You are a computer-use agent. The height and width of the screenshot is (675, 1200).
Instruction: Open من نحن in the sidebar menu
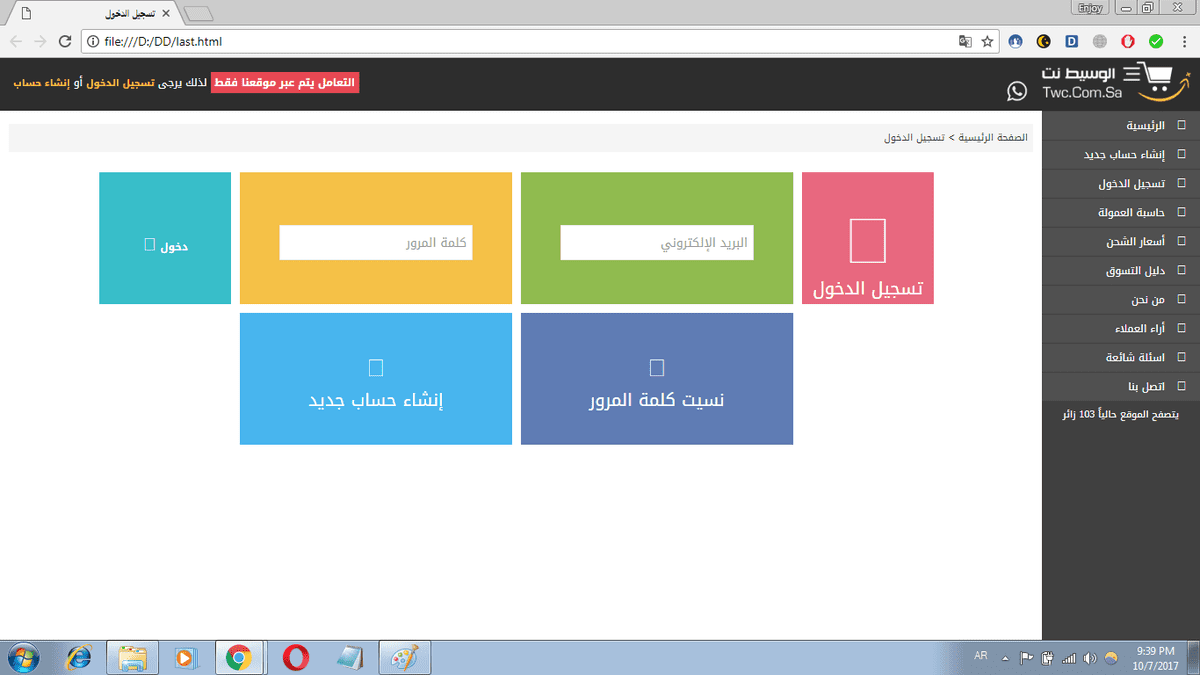1121,299
